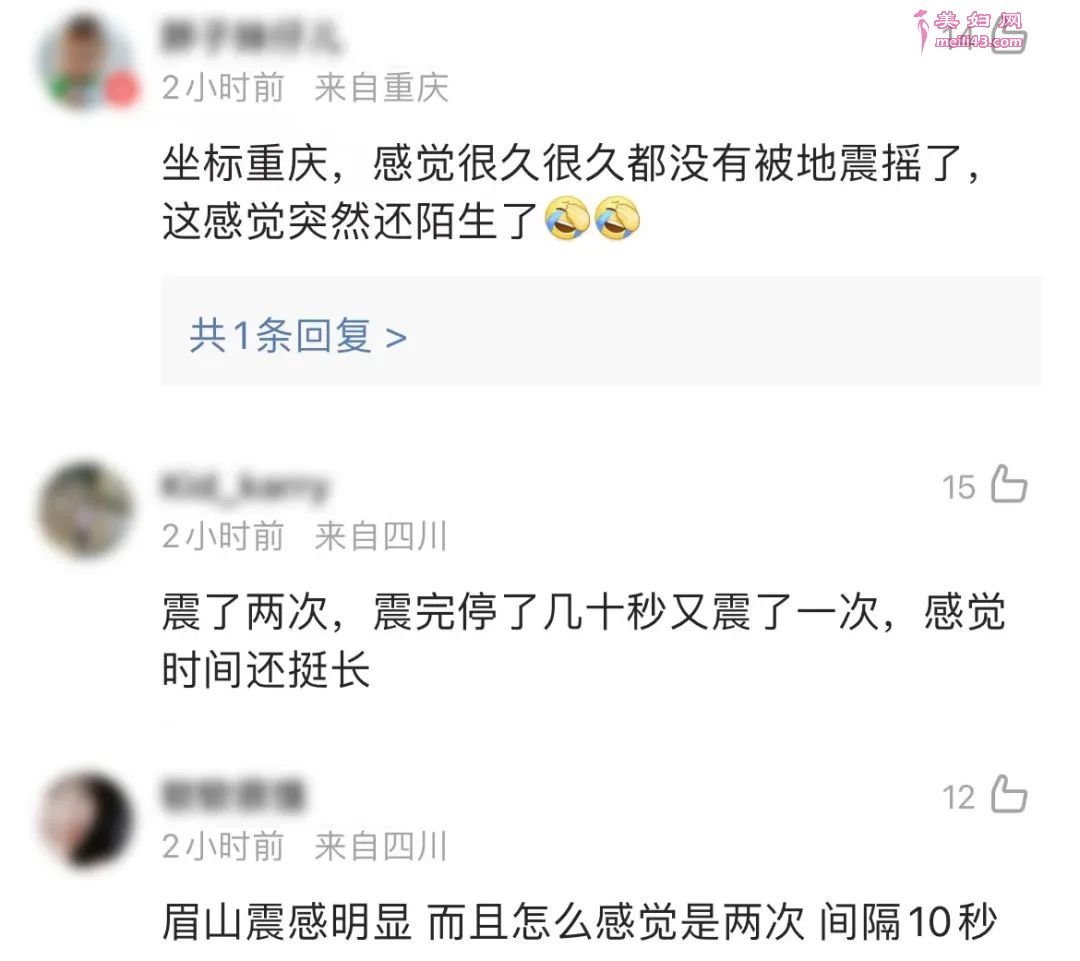
Task: Tap the like count 12
Action: tap(959, 798)
